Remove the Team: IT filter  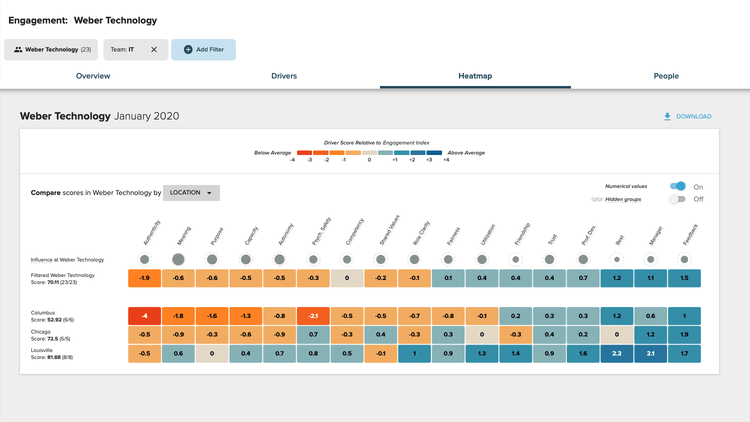click(154, 49)
